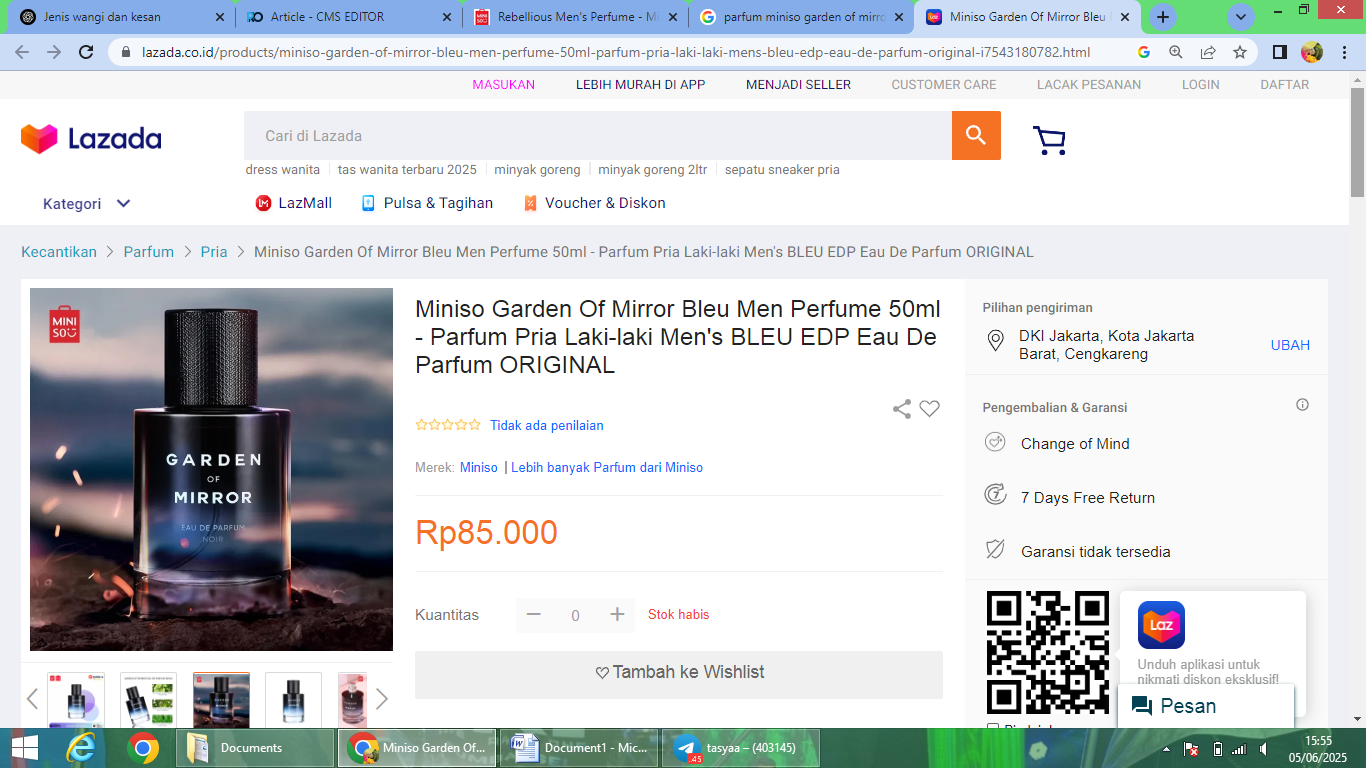The width and height of the screenshot is (1366, 768).
Task: Click the Lazada app logo near QR code
Action: [x=1161, y=625]
